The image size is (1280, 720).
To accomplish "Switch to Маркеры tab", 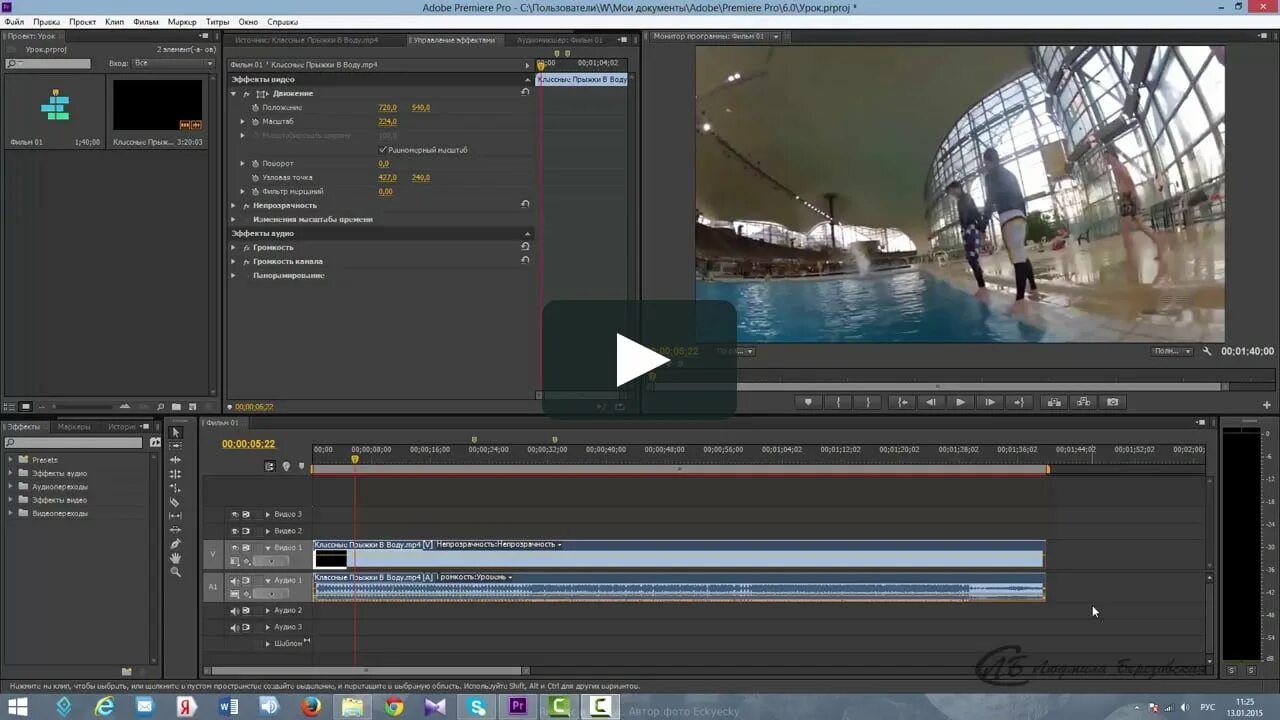I will (73, 427).
